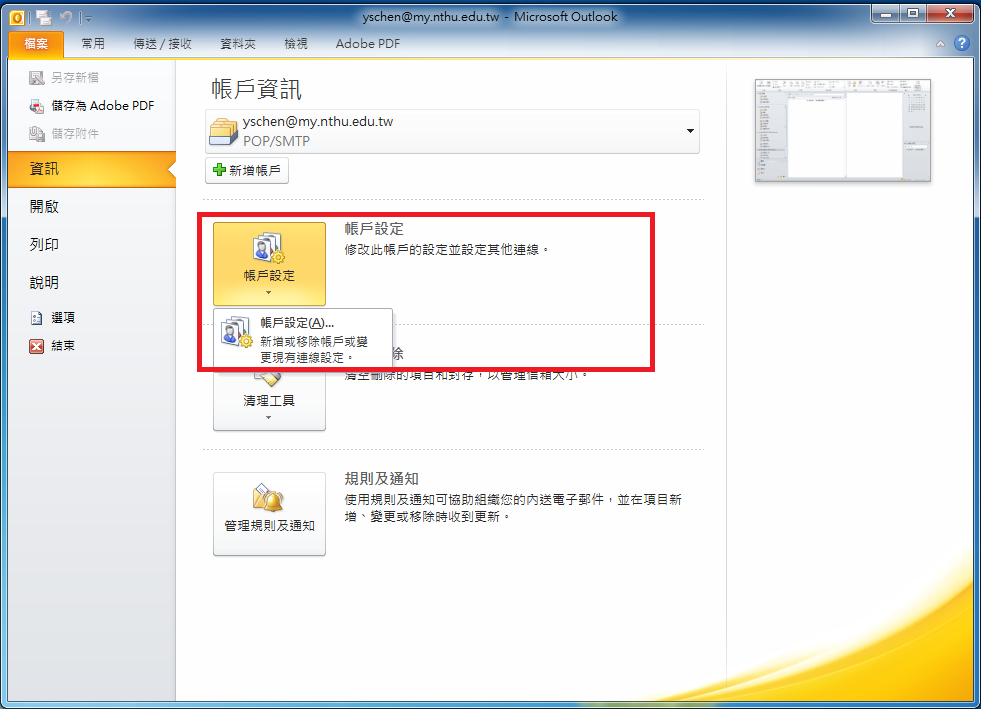981x709 pixels.
Task: Click the 新增帳戶 add account button
Action: tap(247, 171)
